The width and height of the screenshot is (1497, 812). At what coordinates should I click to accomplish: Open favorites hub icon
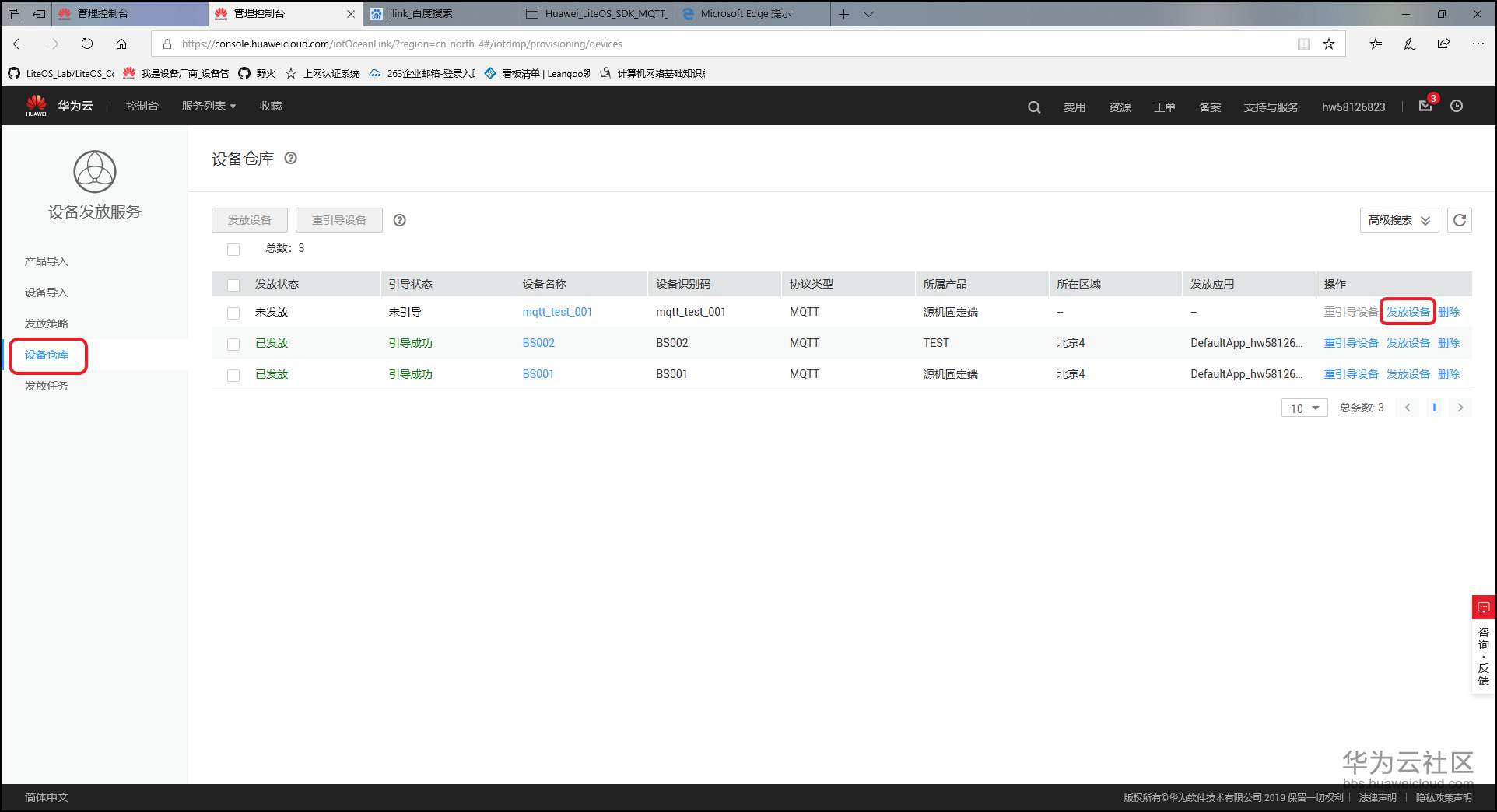[1376, 44]
